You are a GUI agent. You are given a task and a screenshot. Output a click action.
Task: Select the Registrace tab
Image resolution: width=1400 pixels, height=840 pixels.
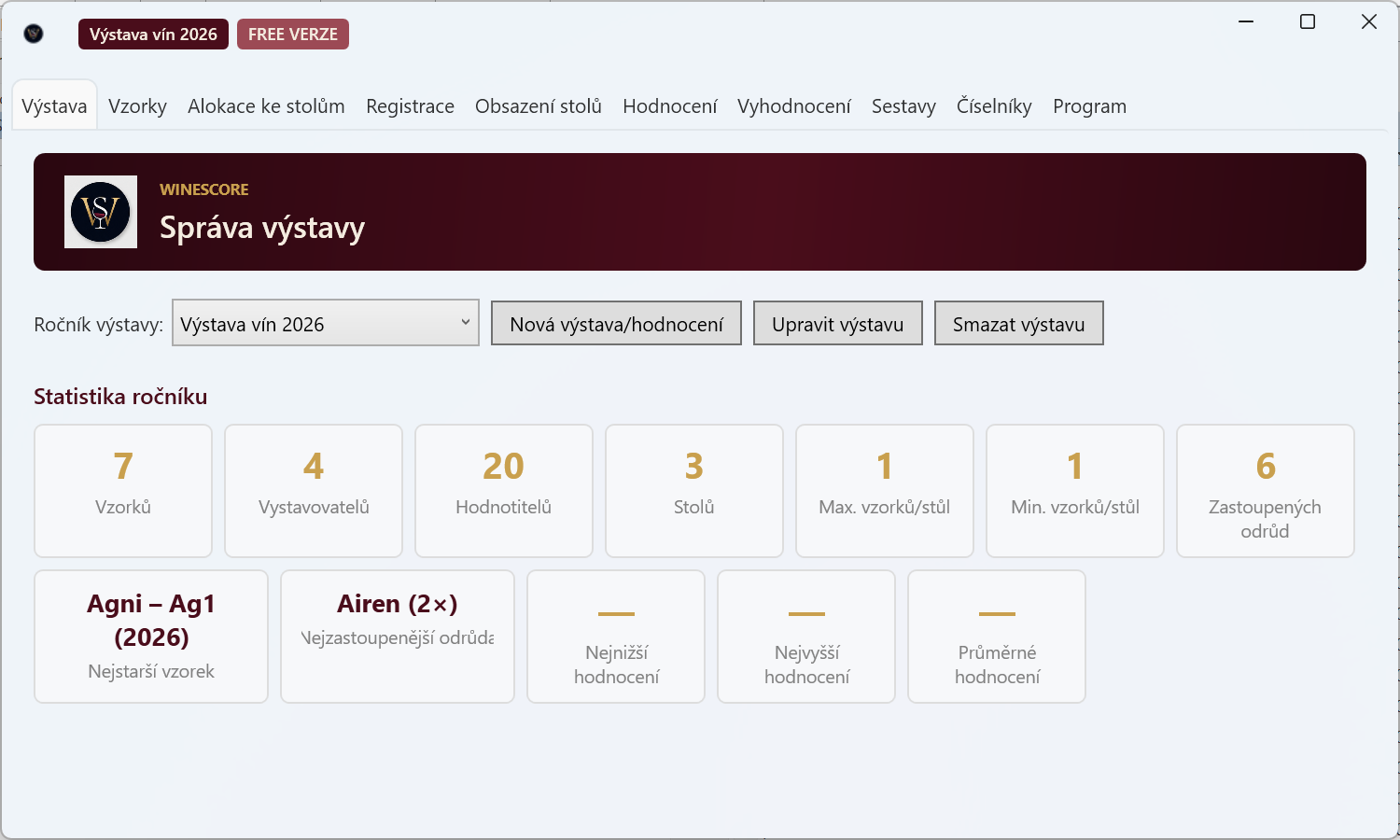410,106
